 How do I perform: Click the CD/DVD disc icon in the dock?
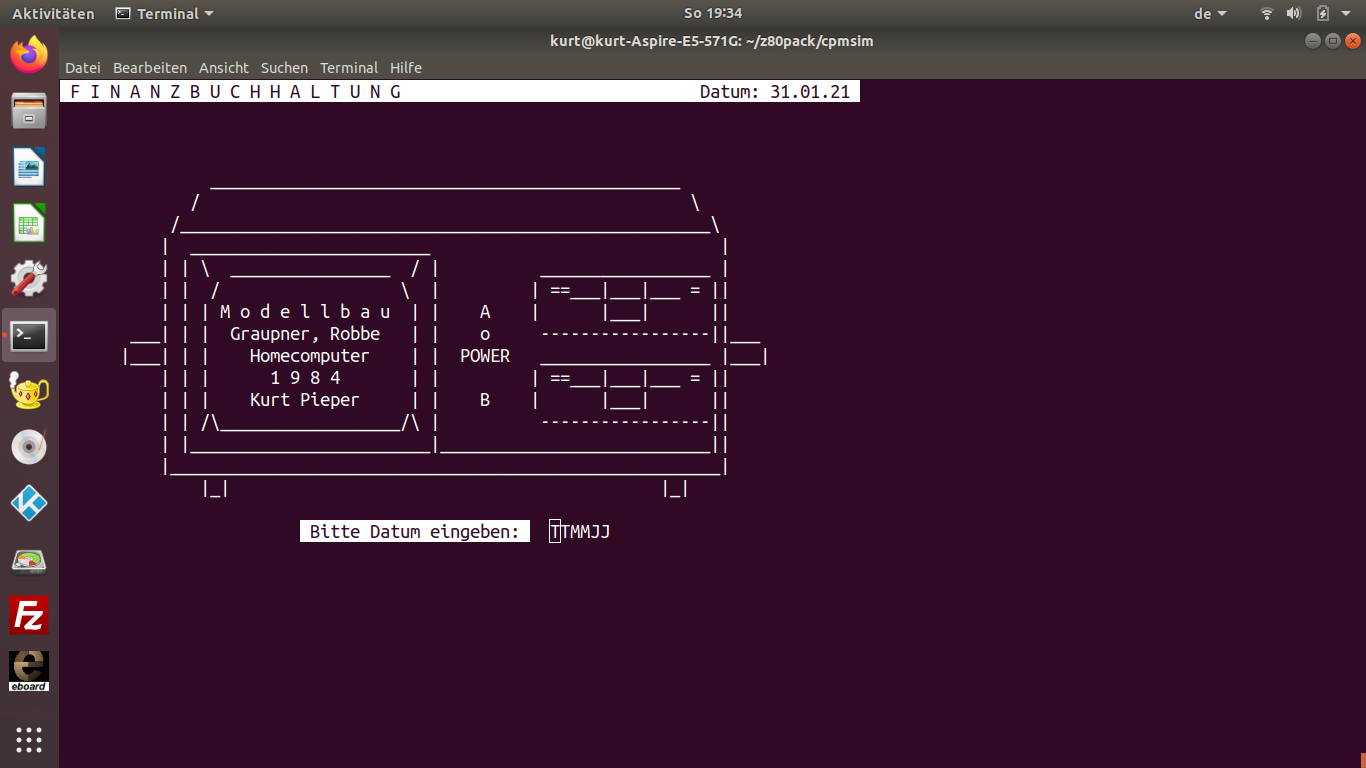[x=29, y=446]
